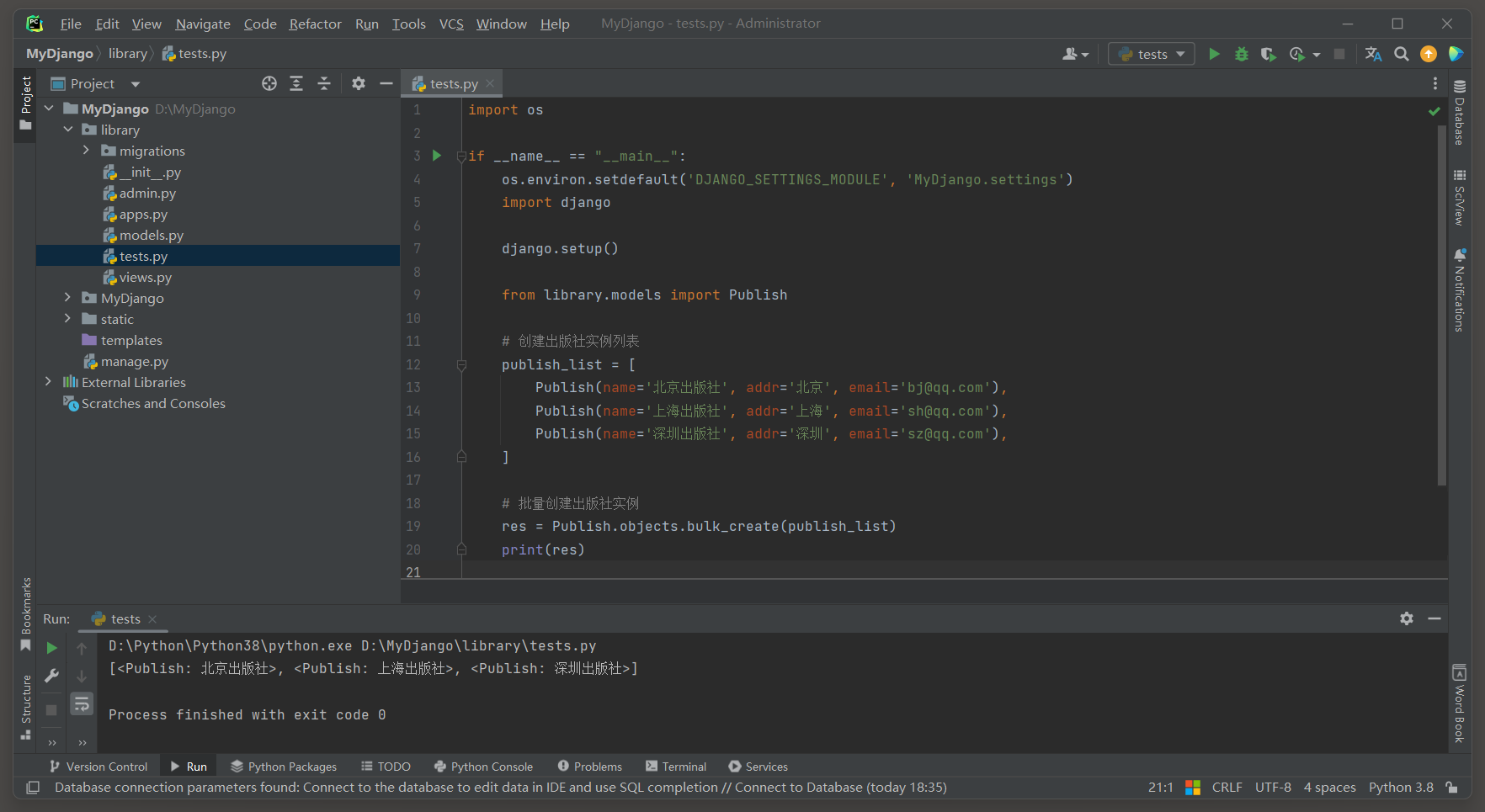
Task: Open the Refactor menu
Action: (x=315, y=24)
